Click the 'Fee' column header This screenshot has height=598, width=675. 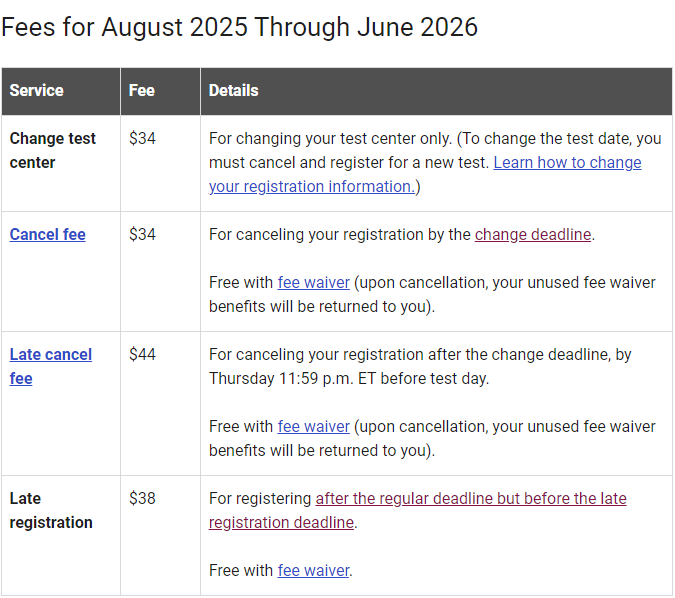coord(142,91)
